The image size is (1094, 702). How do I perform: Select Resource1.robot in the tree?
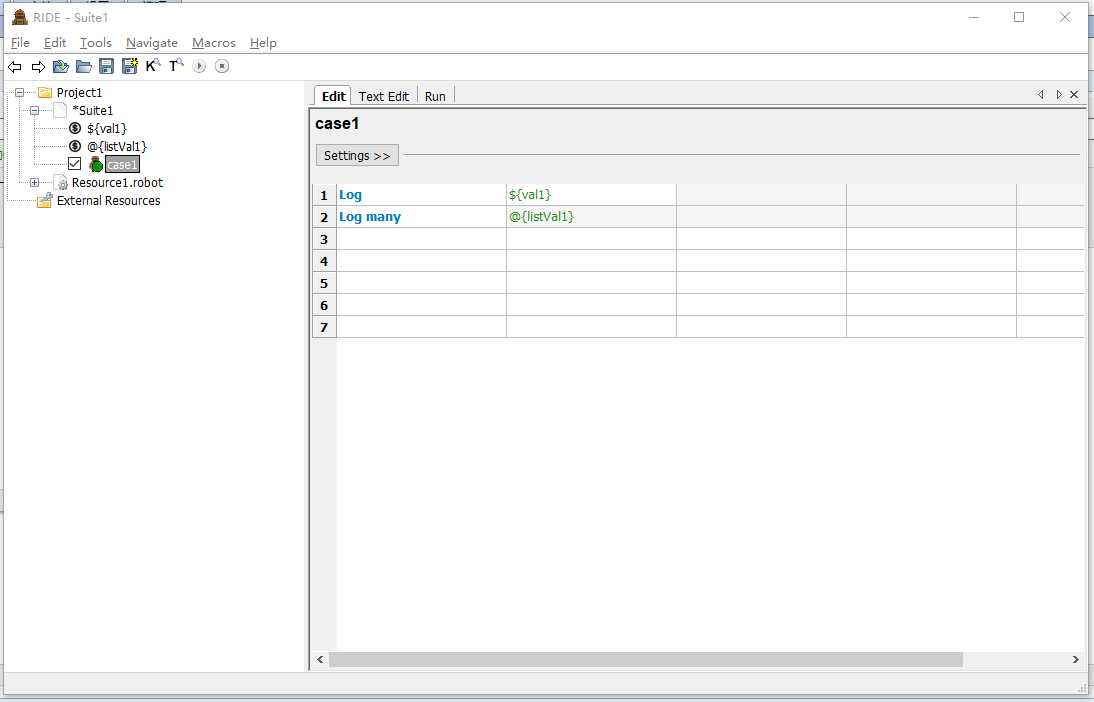pyautogui.click(x=117, y=183)
